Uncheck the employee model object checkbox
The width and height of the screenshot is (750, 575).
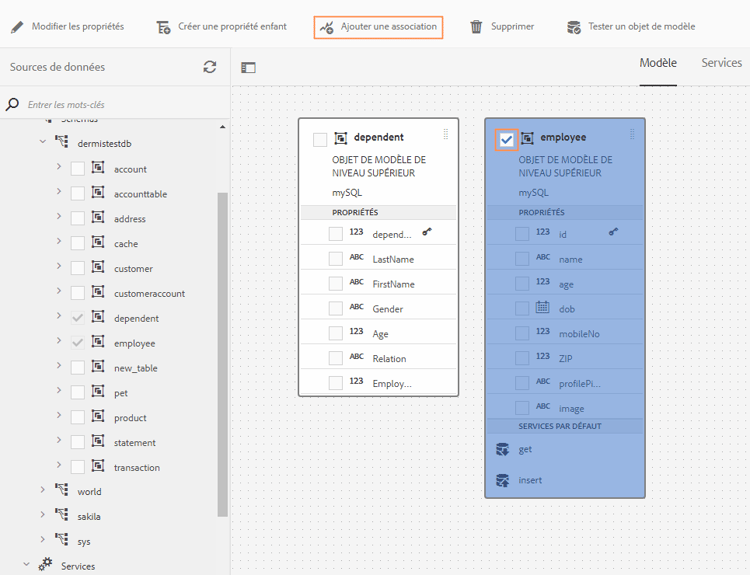507,140
